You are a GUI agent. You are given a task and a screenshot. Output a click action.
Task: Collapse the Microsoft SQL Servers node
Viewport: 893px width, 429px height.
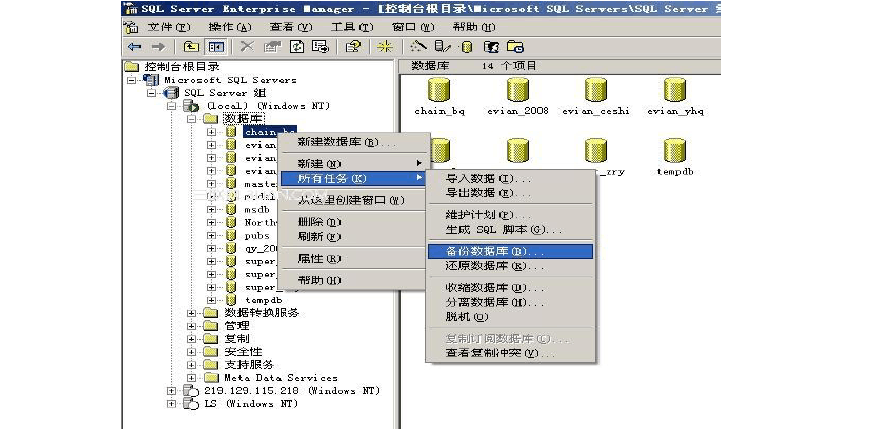click(132, 80)
